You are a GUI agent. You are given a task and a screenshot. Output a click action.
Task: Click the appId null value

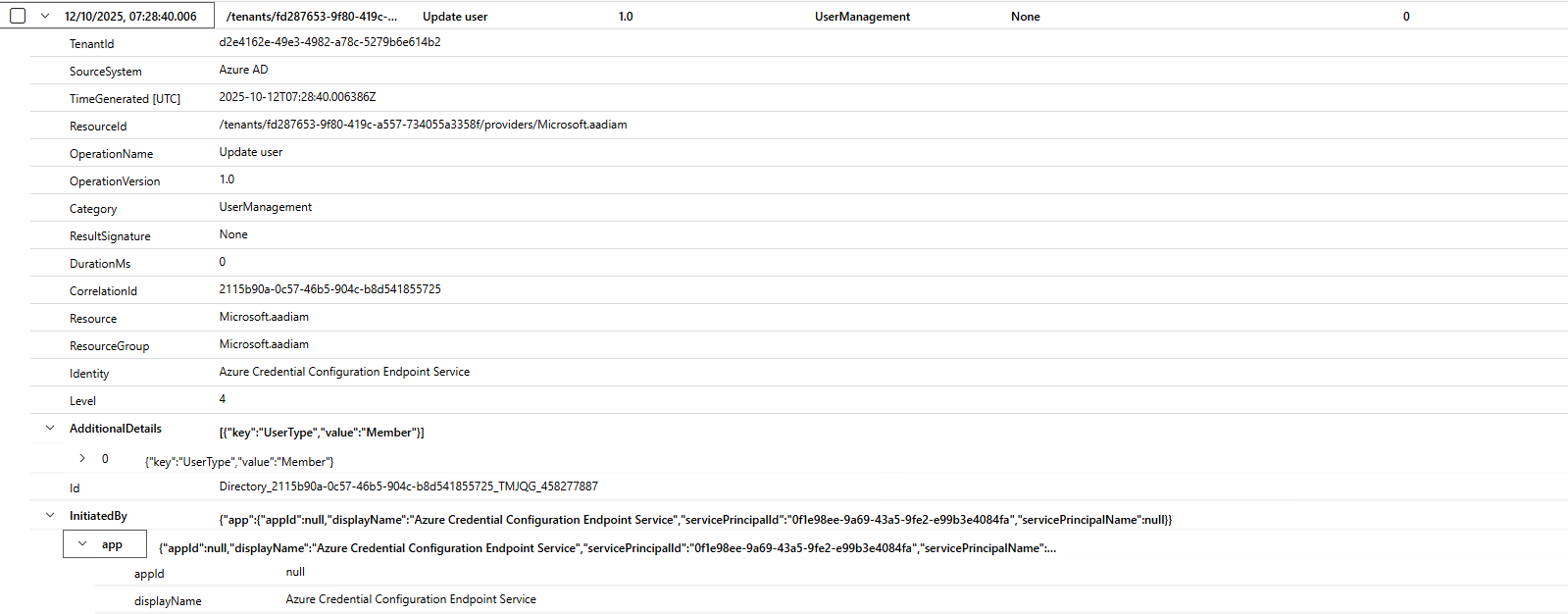click(295, 572)
